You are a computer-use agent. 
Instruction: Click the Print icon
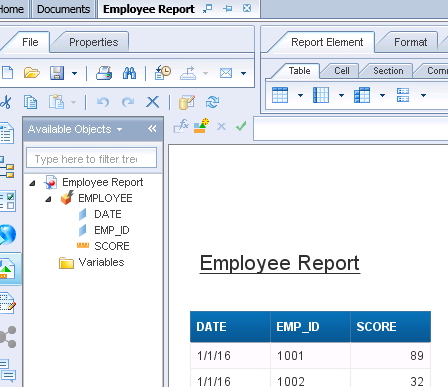(104, 73)
